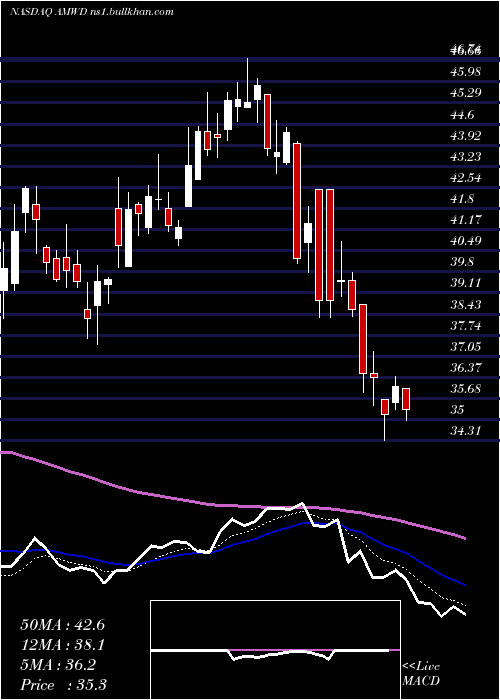Click the Price : 35.3 readout

point(63,684)
